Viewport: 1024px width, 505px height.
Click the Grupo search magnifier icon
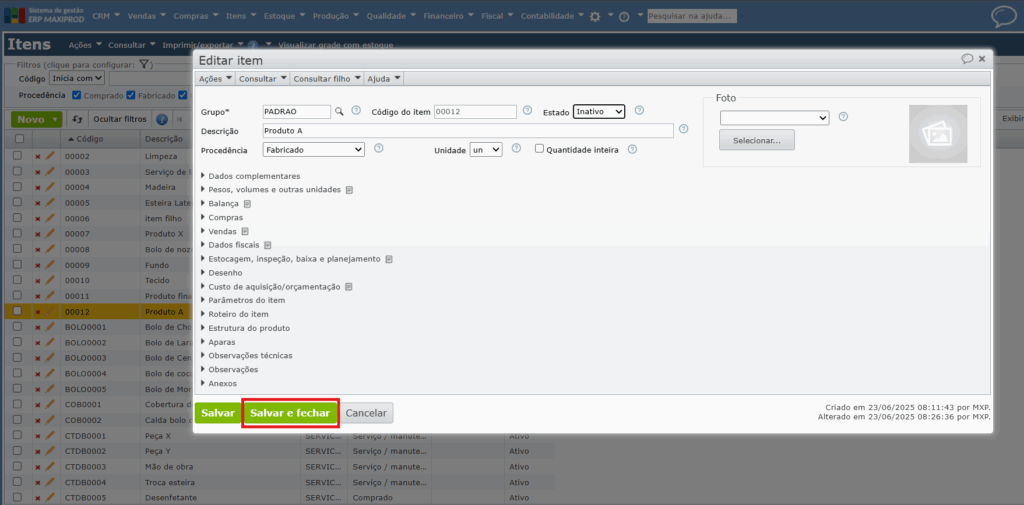pyautogui.click(x=339, y=111)
